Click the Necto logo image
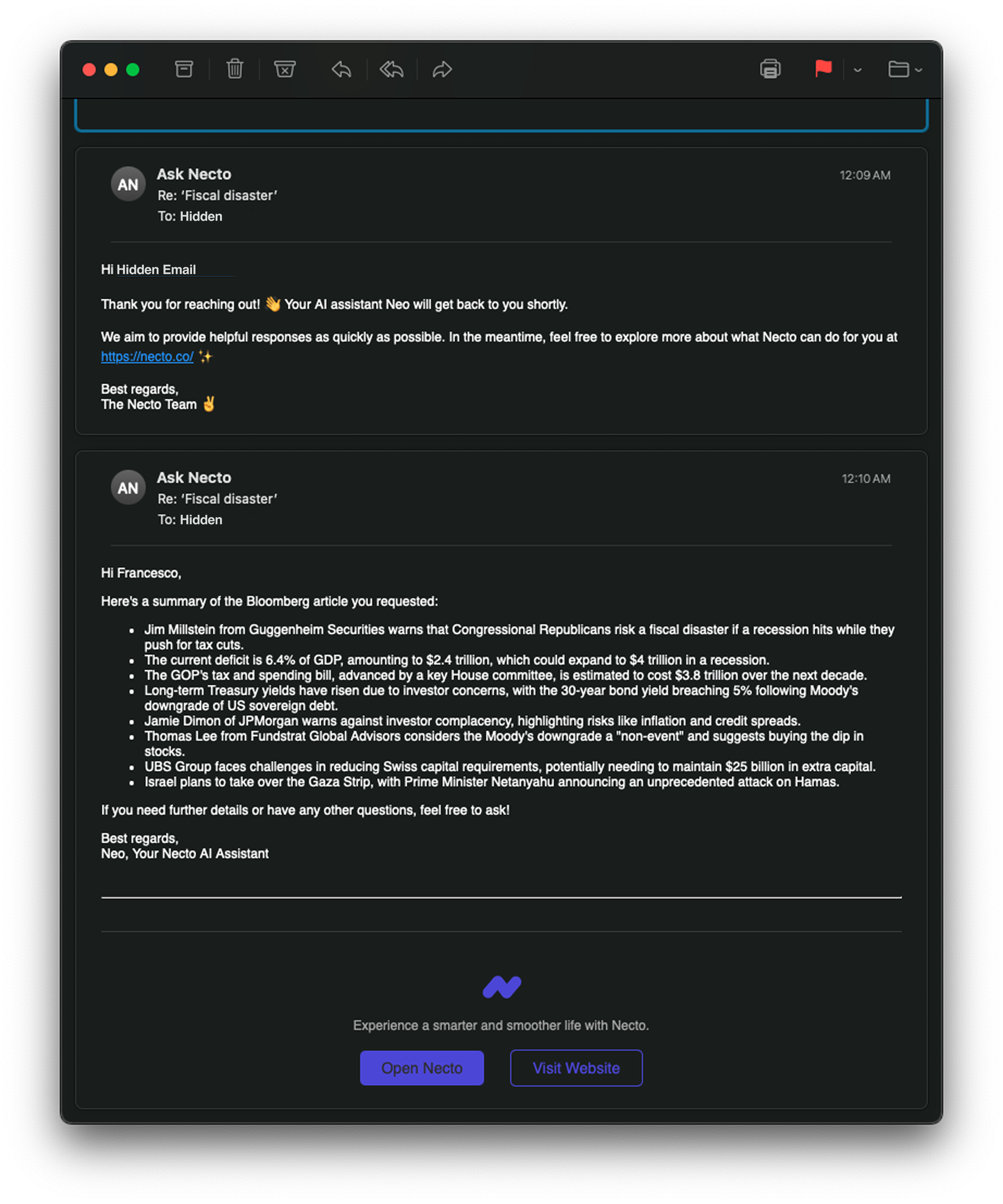Screen dimensions: 1003x1204 point(502,987)
